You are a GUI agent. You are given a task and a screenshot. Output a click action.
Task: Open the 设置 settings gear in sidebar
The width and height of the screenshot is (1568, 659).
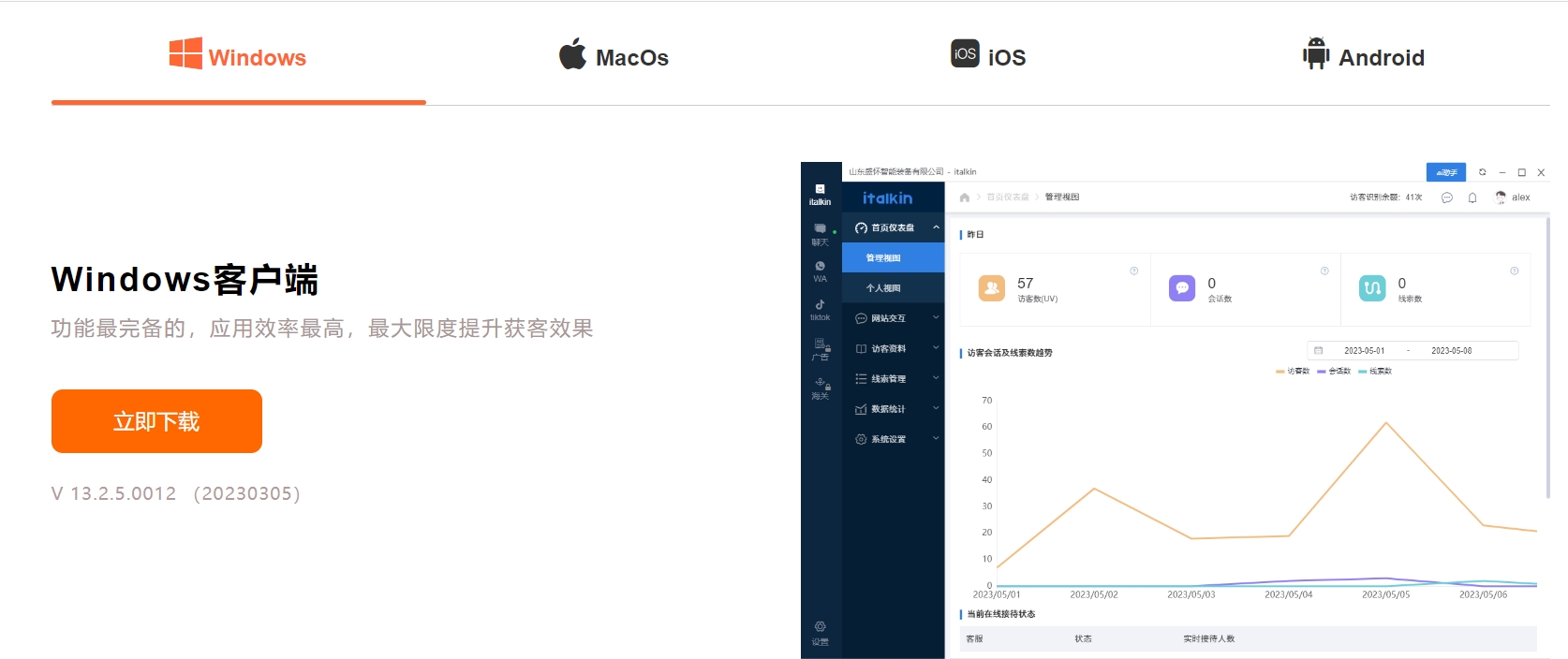click(820, 633)
